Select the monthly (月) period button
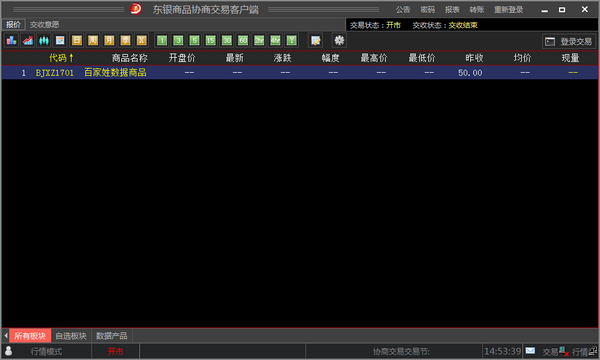Viewport: 600px width, 360px height. pyautogui.click(x=109, y=40)
